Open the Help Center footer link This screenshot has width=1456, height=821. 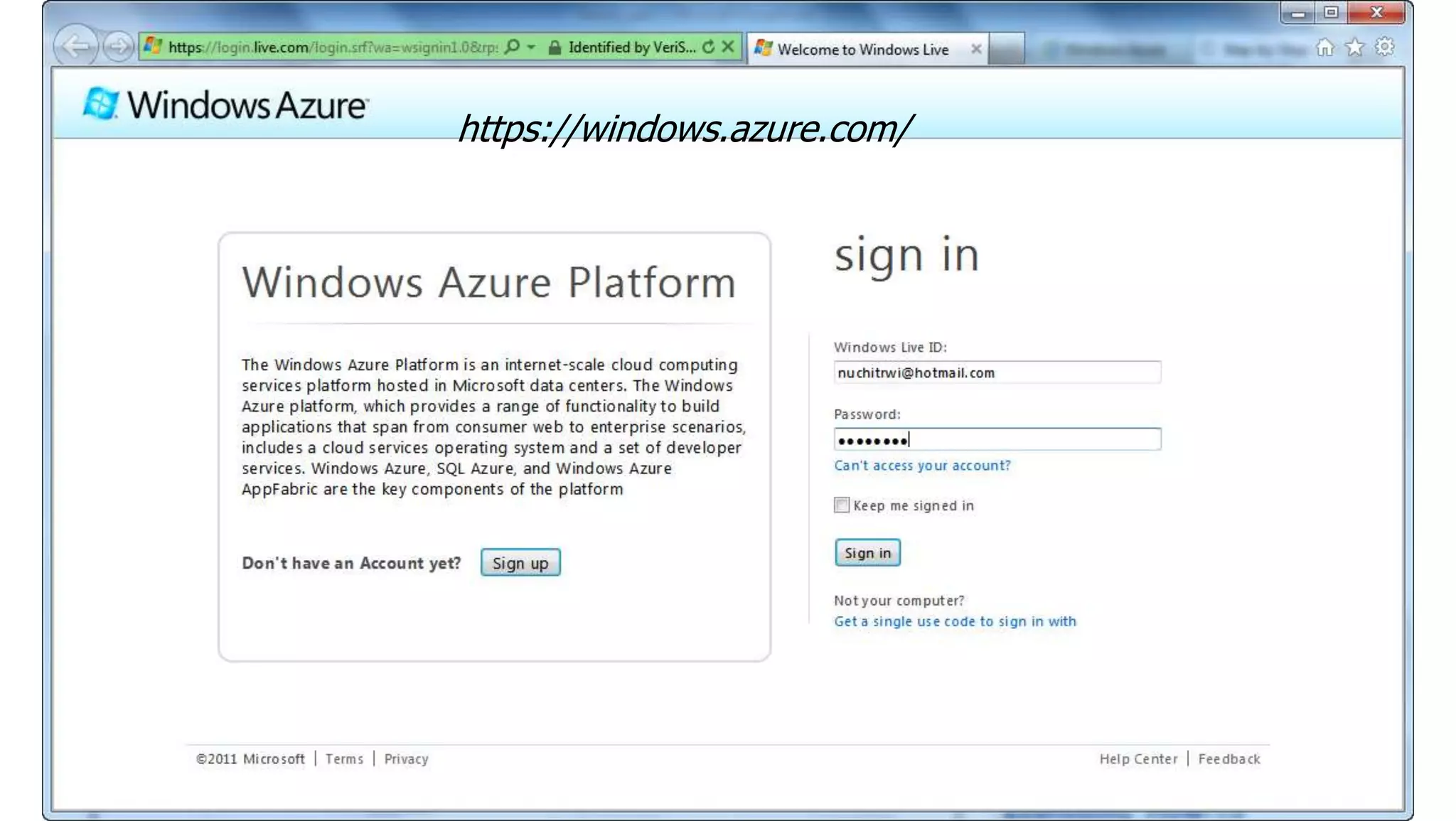[1138, 759]
